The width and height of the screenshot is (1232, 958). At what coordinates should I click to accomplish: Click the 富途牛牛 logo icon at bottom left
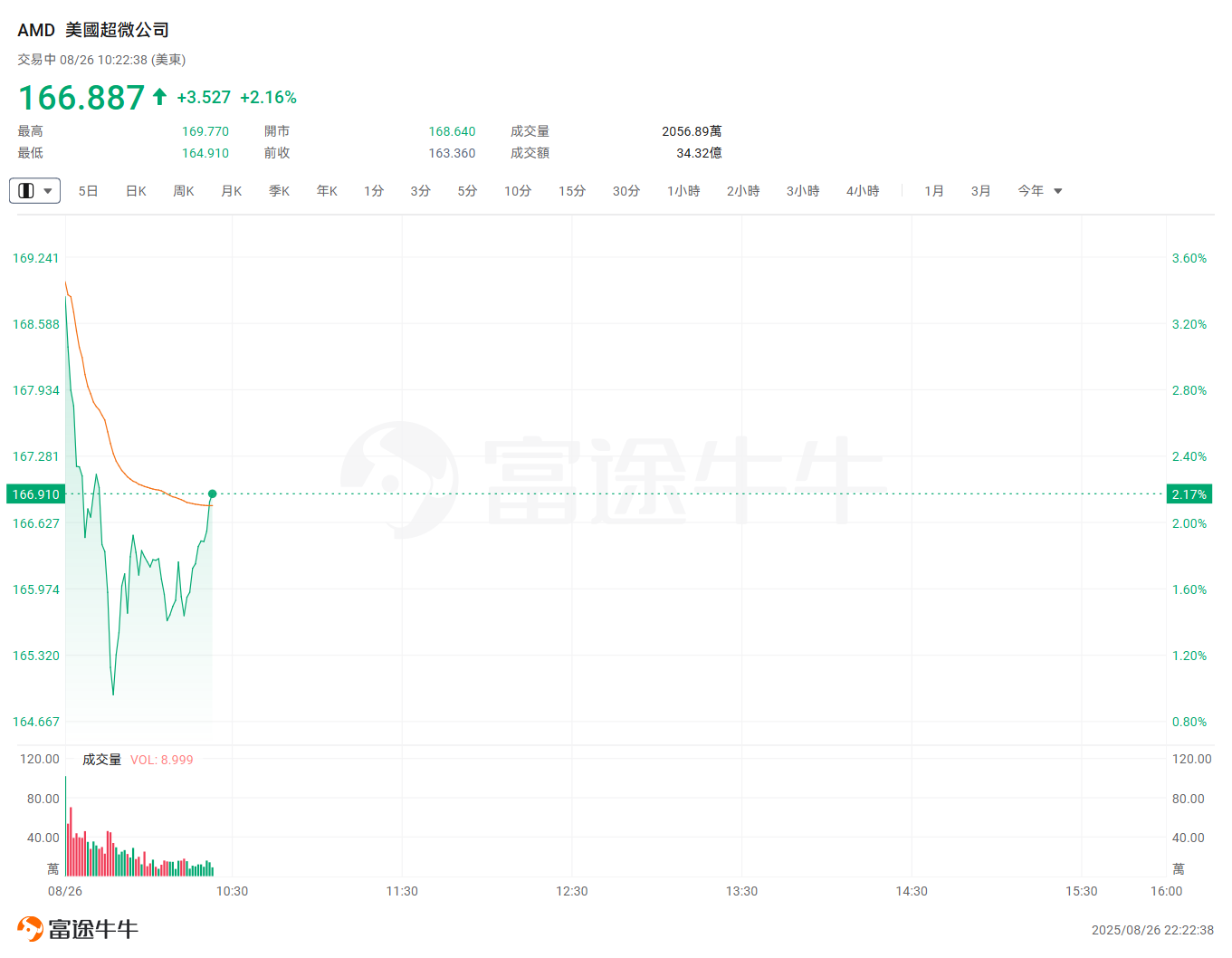point(30,929)
